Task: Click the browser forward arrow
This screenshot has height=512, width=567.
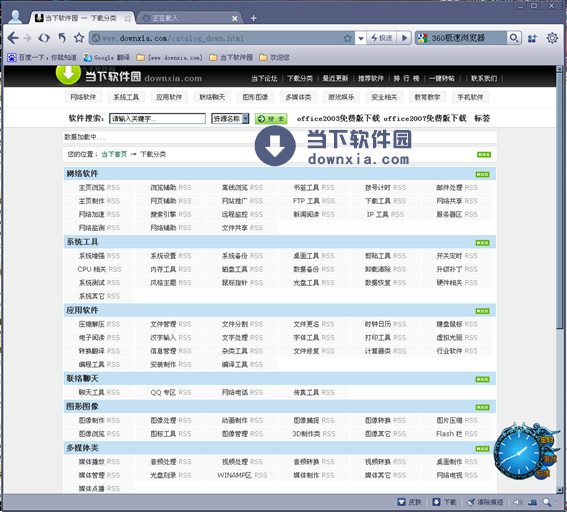Action: (x=27, y=38)
